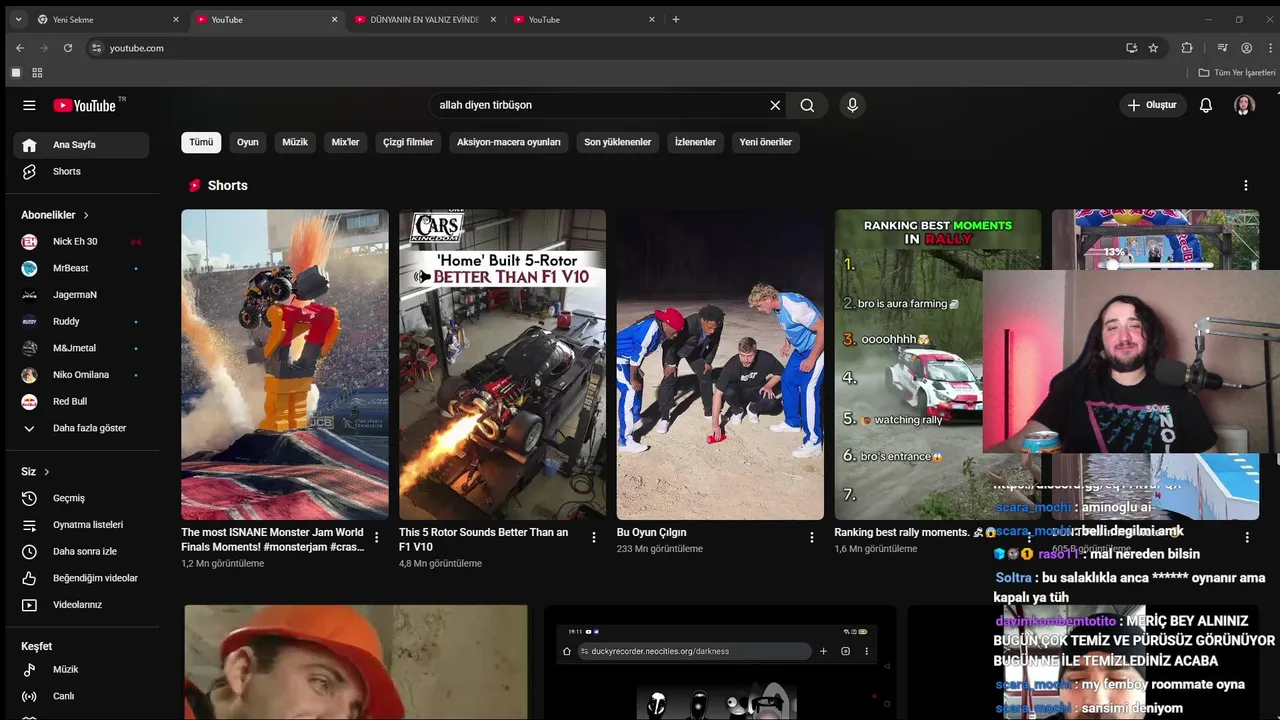Select the Müzik filter chip

[295, 142]
